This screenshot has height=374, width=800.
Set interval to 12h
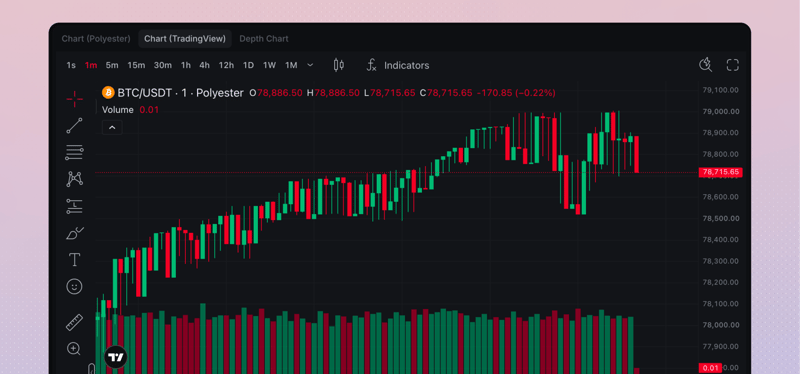point(227,65)
